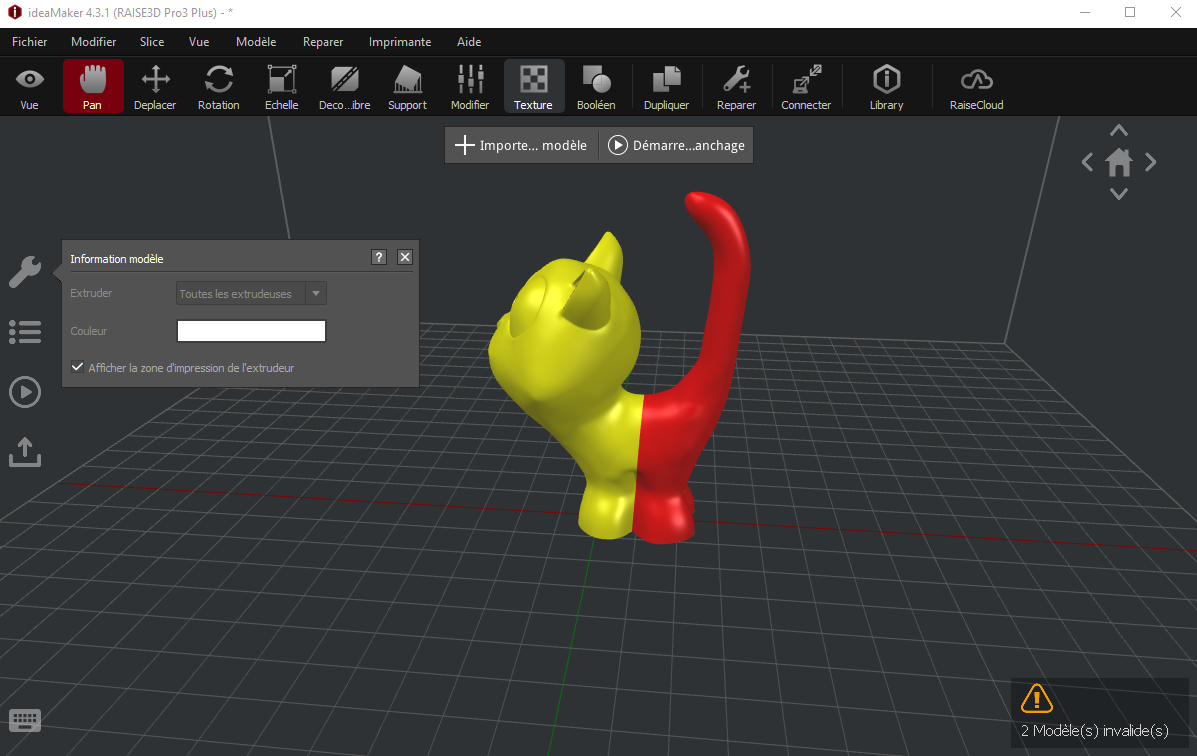
Task: Open the Vue menu in menu bar
Action: 199,42
